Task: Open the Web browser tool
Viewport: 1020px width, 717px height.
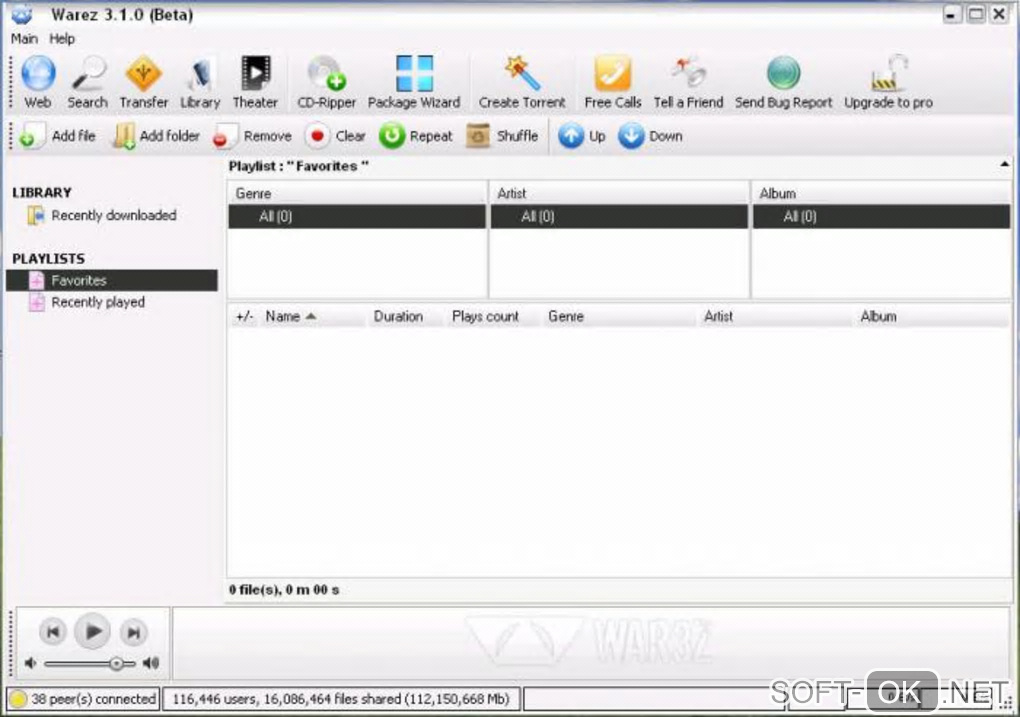Action: click(38, 83)
